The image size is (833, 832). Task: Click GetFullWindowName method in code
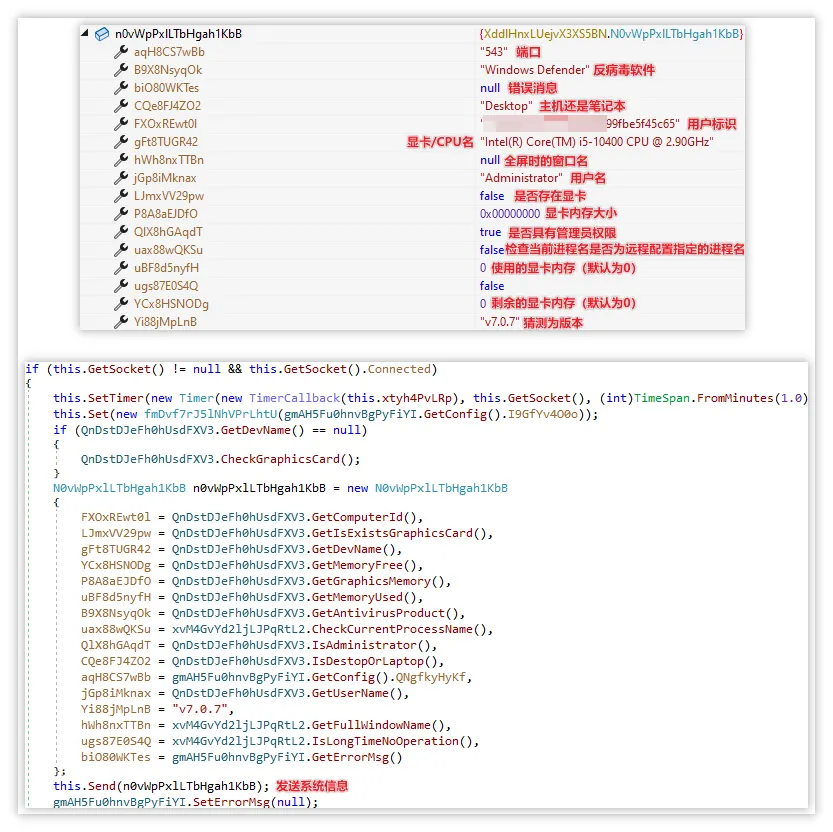click(371, 725)
